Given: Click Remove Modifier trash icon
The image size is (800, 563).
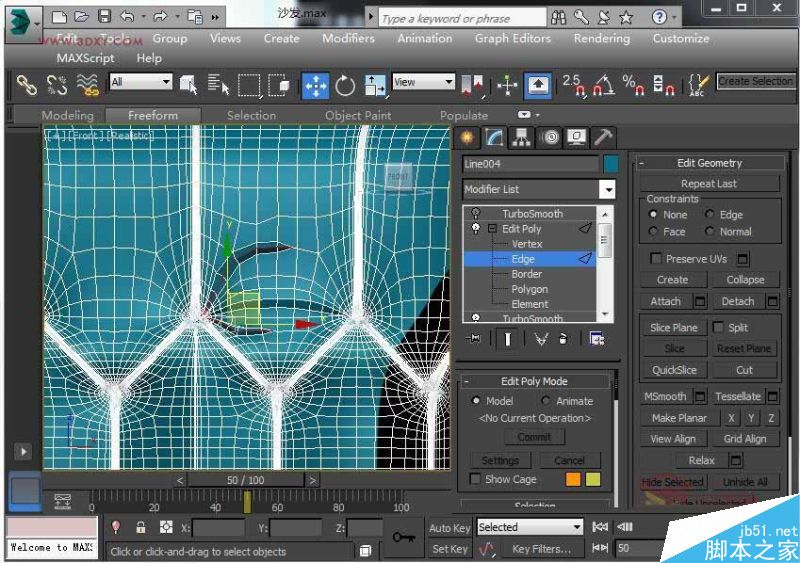Looking at the screenshot, I should pyautogui.click(x=563, y=338).
